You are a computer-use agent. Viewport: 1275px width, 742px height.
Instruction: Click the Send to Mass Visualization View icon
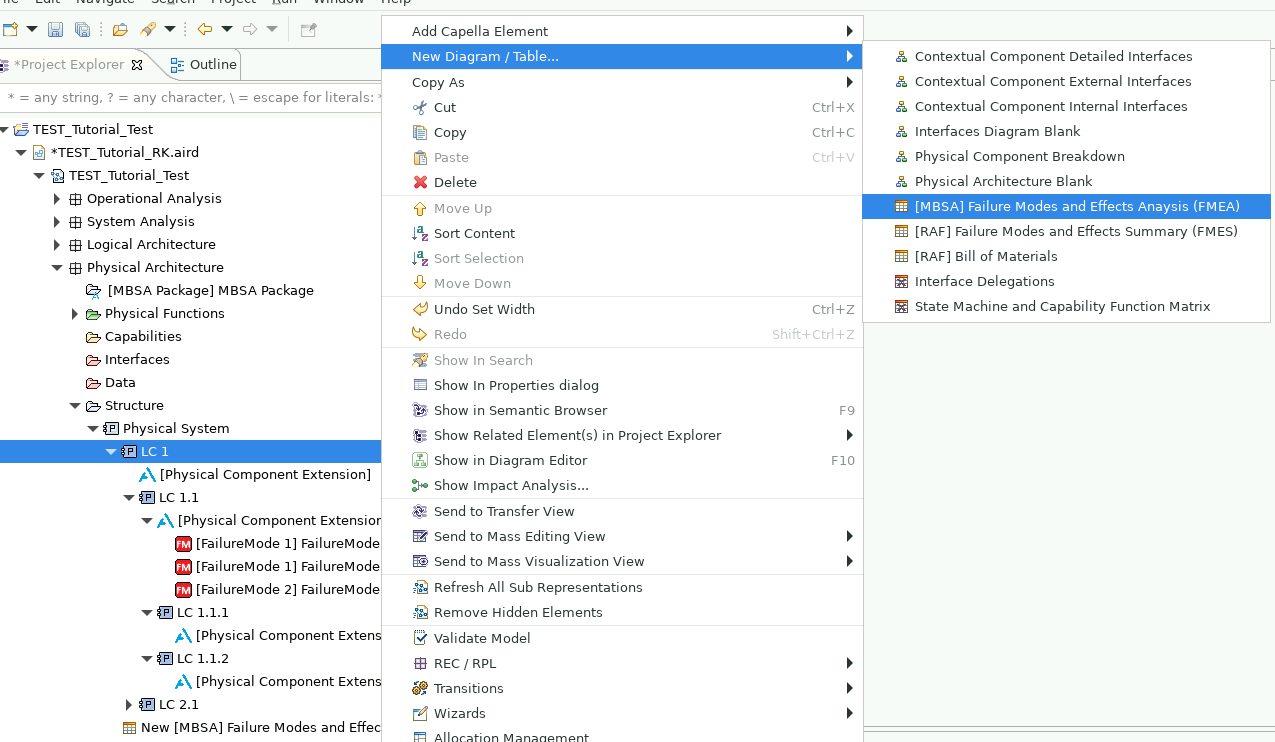pos(420,562)
